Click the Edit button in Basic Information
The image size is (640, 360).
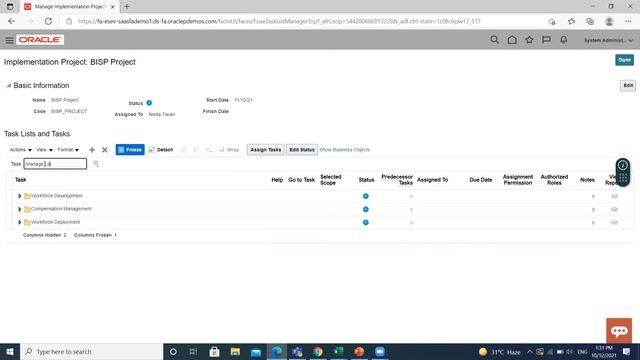point(628,85)
